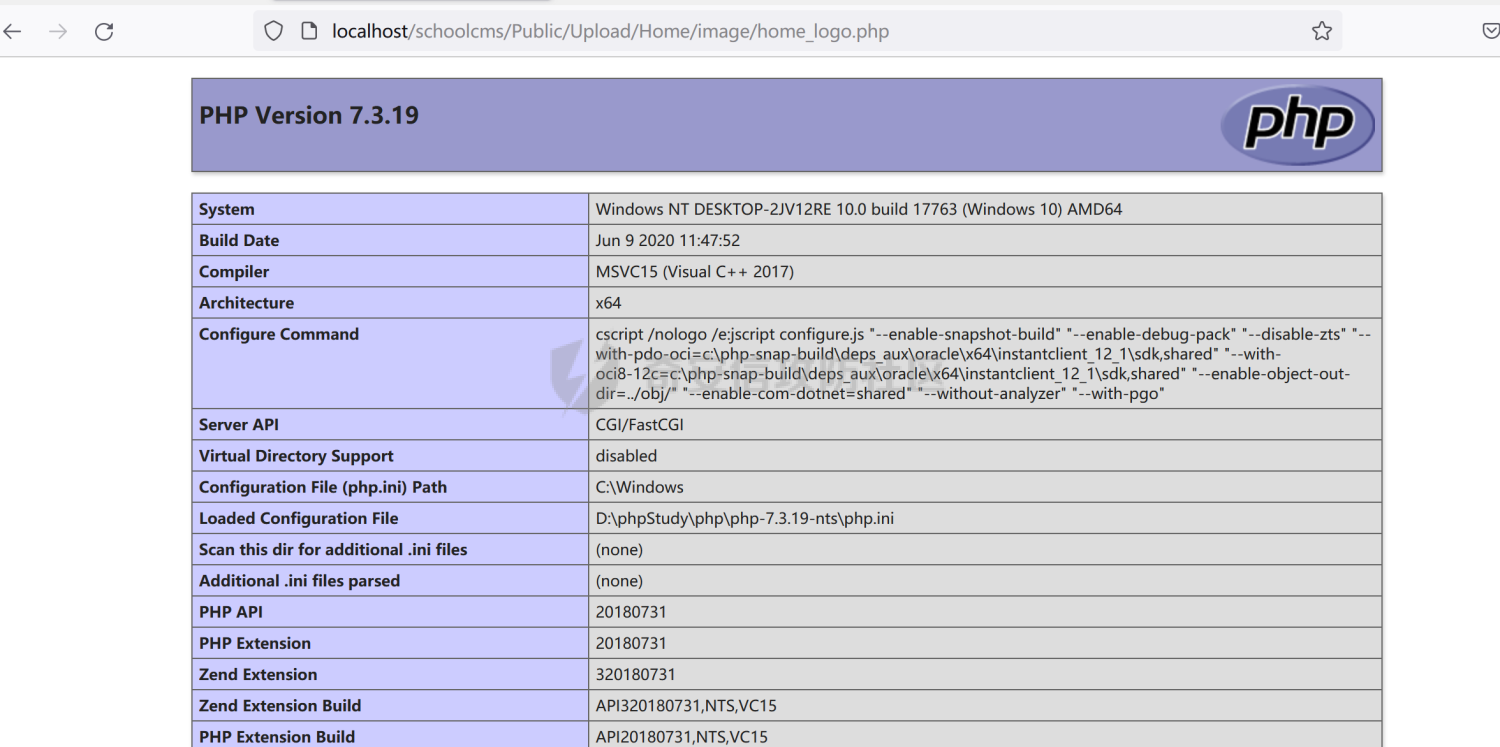1500x747 pixels.
Task: Select the Compiler label
Action: click(x=234, y=271)
